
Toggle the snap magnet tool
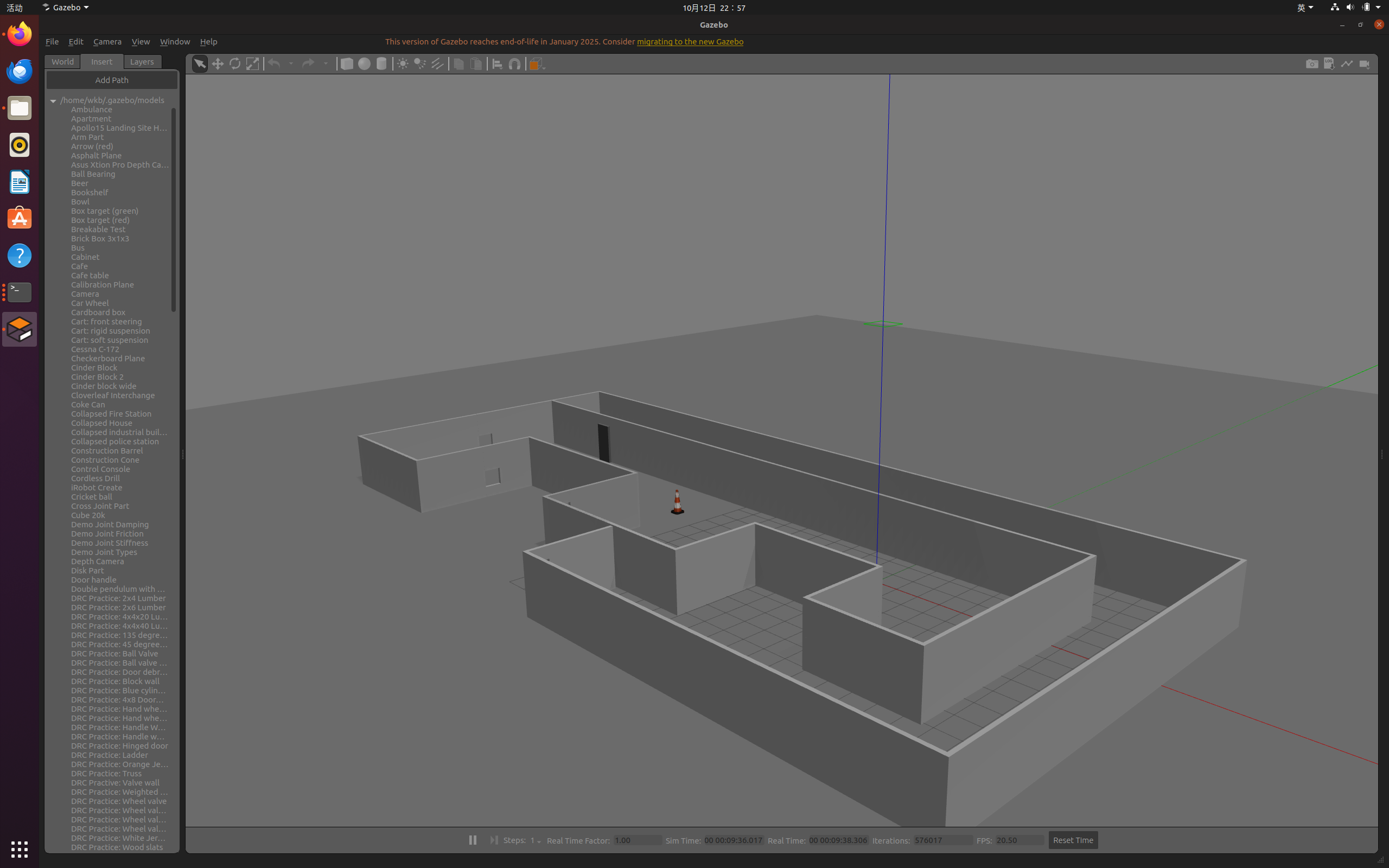(515, 63)
